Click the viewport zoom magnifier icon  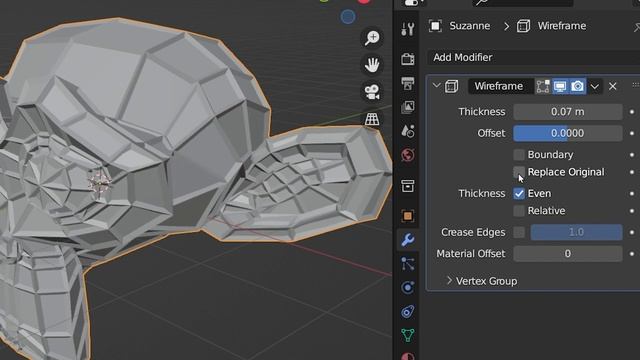coord(372,38)
